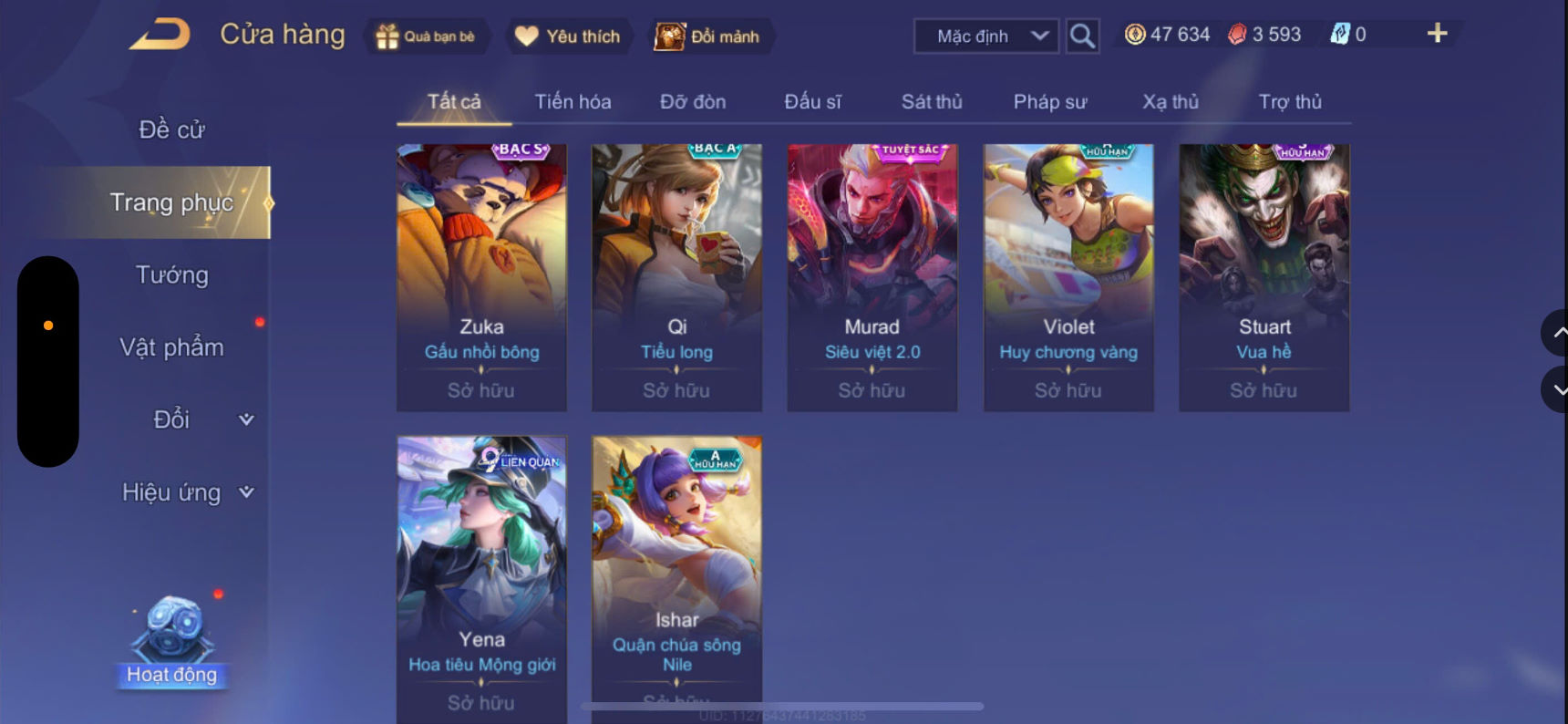Click the gold coin balance icon

1135,35
